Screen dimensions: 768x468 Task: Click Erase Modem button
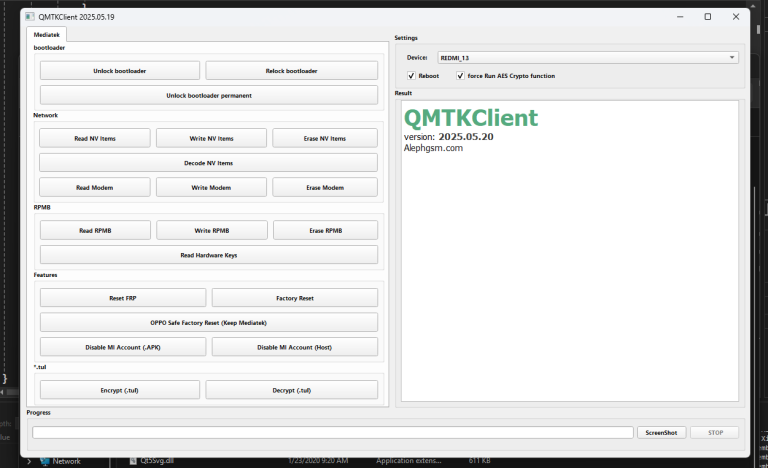325,187
